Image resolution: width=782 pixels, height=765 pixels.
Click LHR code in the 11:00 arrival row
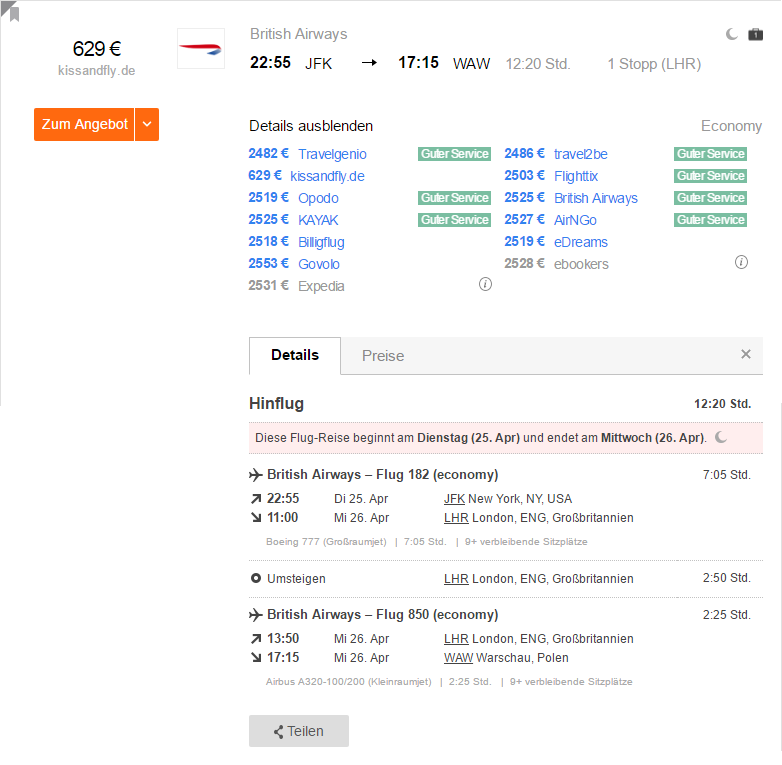tap(456, 518)
